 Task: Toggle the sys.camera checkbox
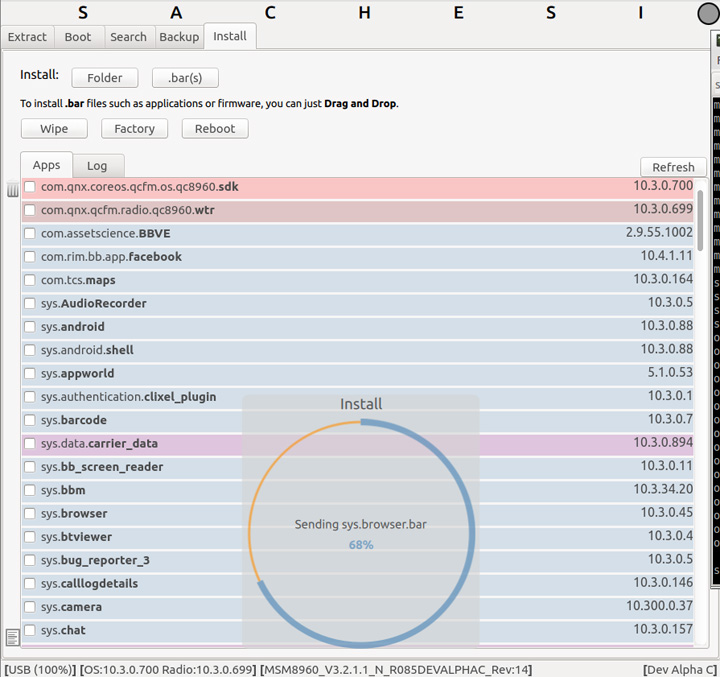30,607
